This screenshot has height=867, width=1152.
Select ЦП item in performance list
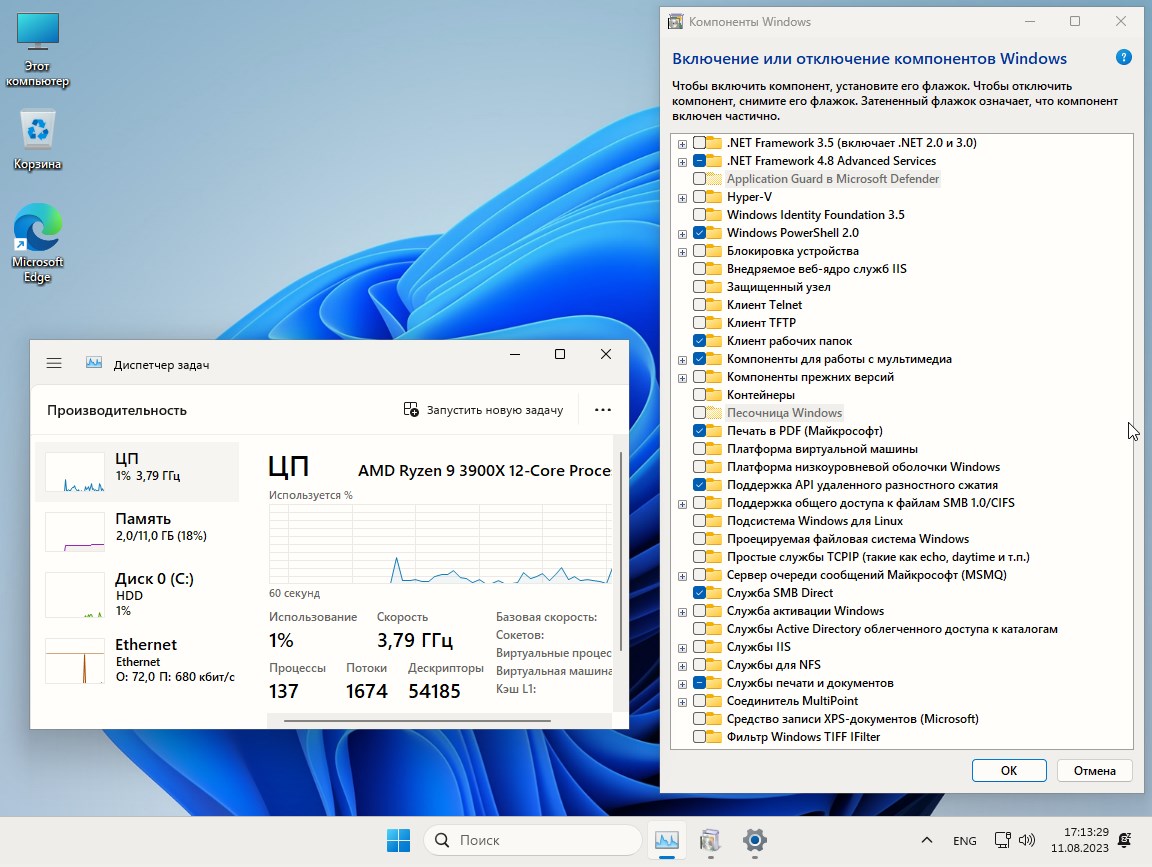[x=137, y=472]
